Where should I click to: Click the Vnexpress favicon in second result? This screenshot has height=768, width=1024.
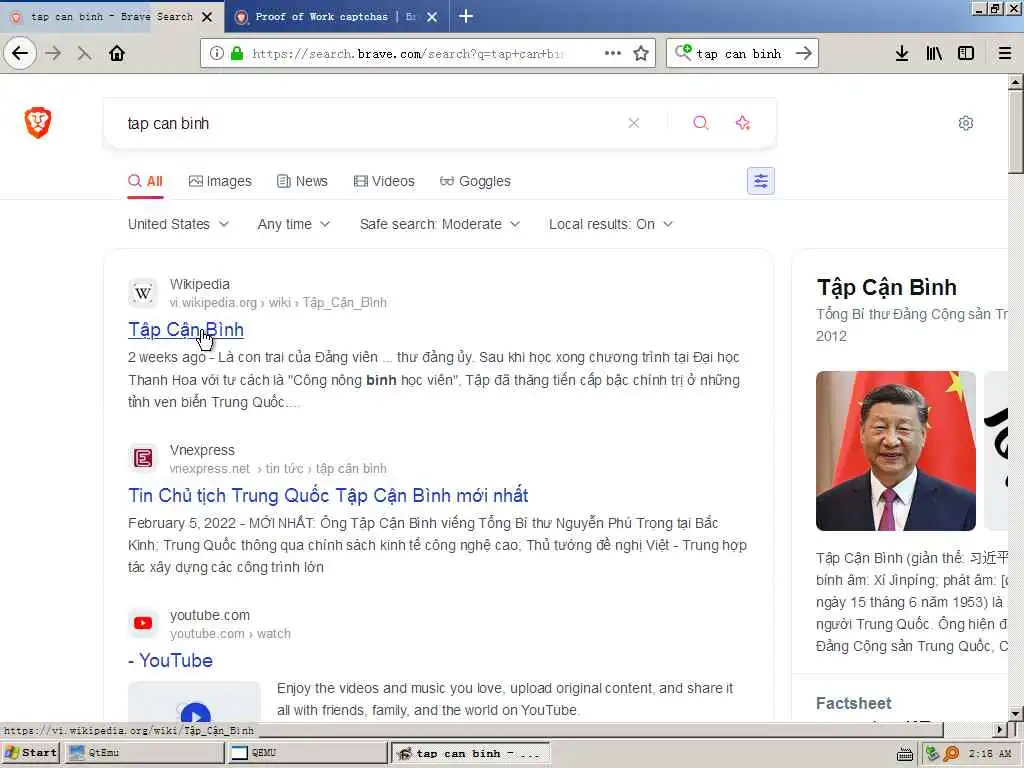[143, 458]
